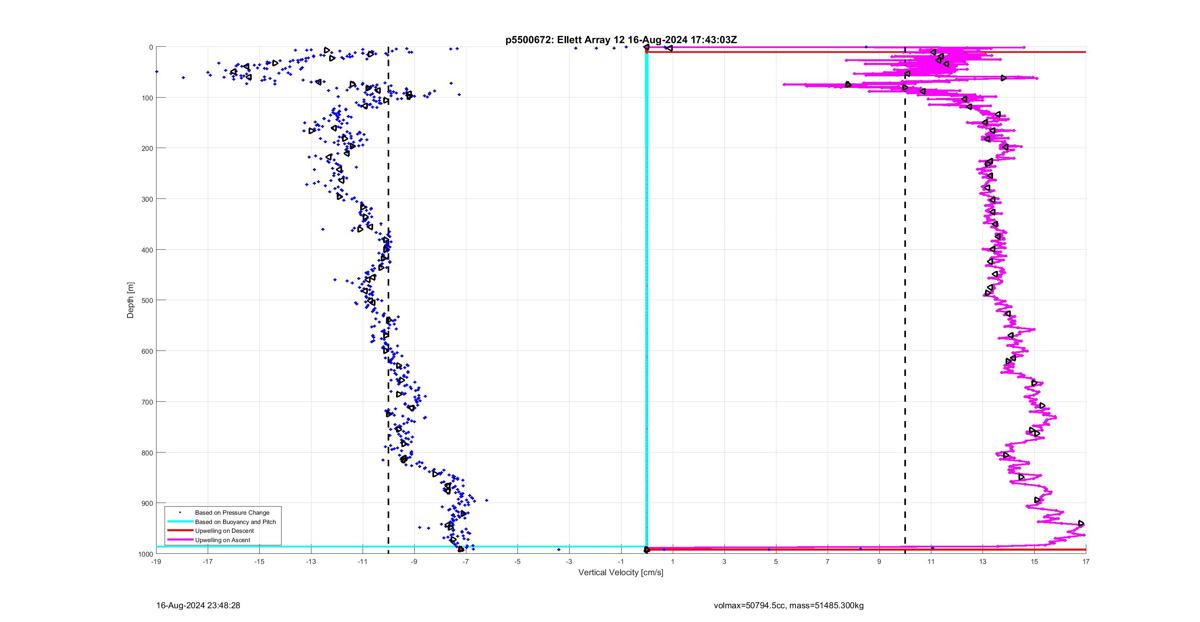This screenshot has width=1200, height=622.
Task: Click the x-axis tick label '-11'
Action: [x=363, y=562]
